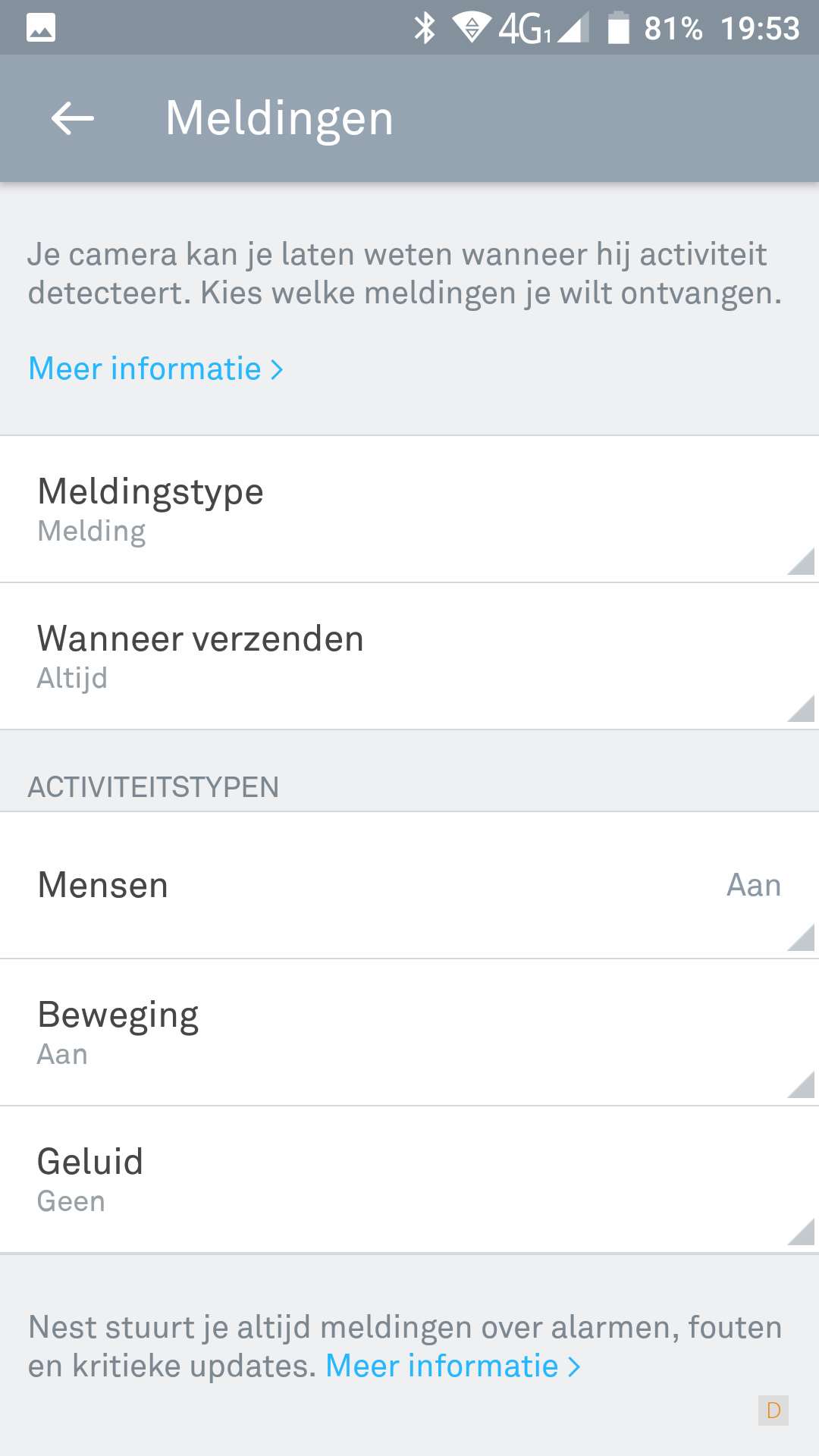Tap the image notification icon in status bar
The height and width of the screenshot is (1456, 819).
point(41,28)
